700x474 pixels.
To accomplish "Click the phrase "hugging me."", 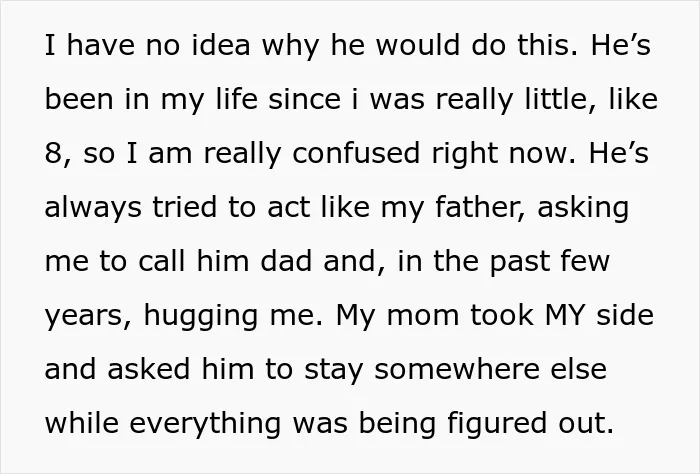I will [233, 317].
